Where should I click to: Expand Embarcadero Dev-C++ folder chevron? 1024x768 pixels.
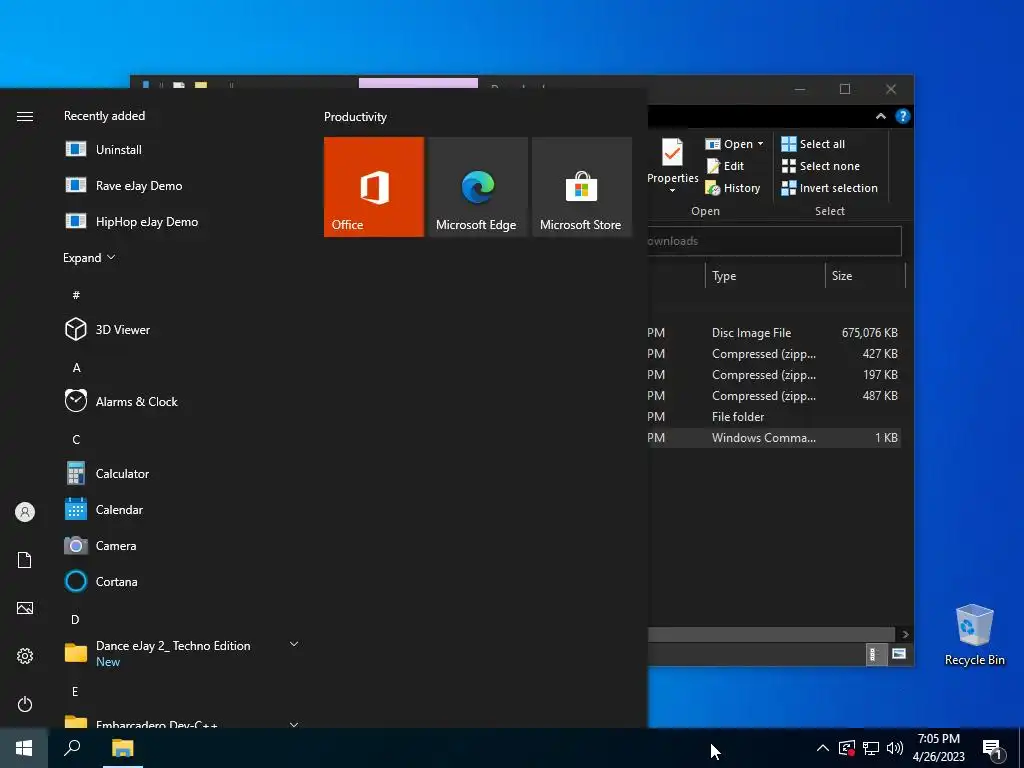pos(294,724)
